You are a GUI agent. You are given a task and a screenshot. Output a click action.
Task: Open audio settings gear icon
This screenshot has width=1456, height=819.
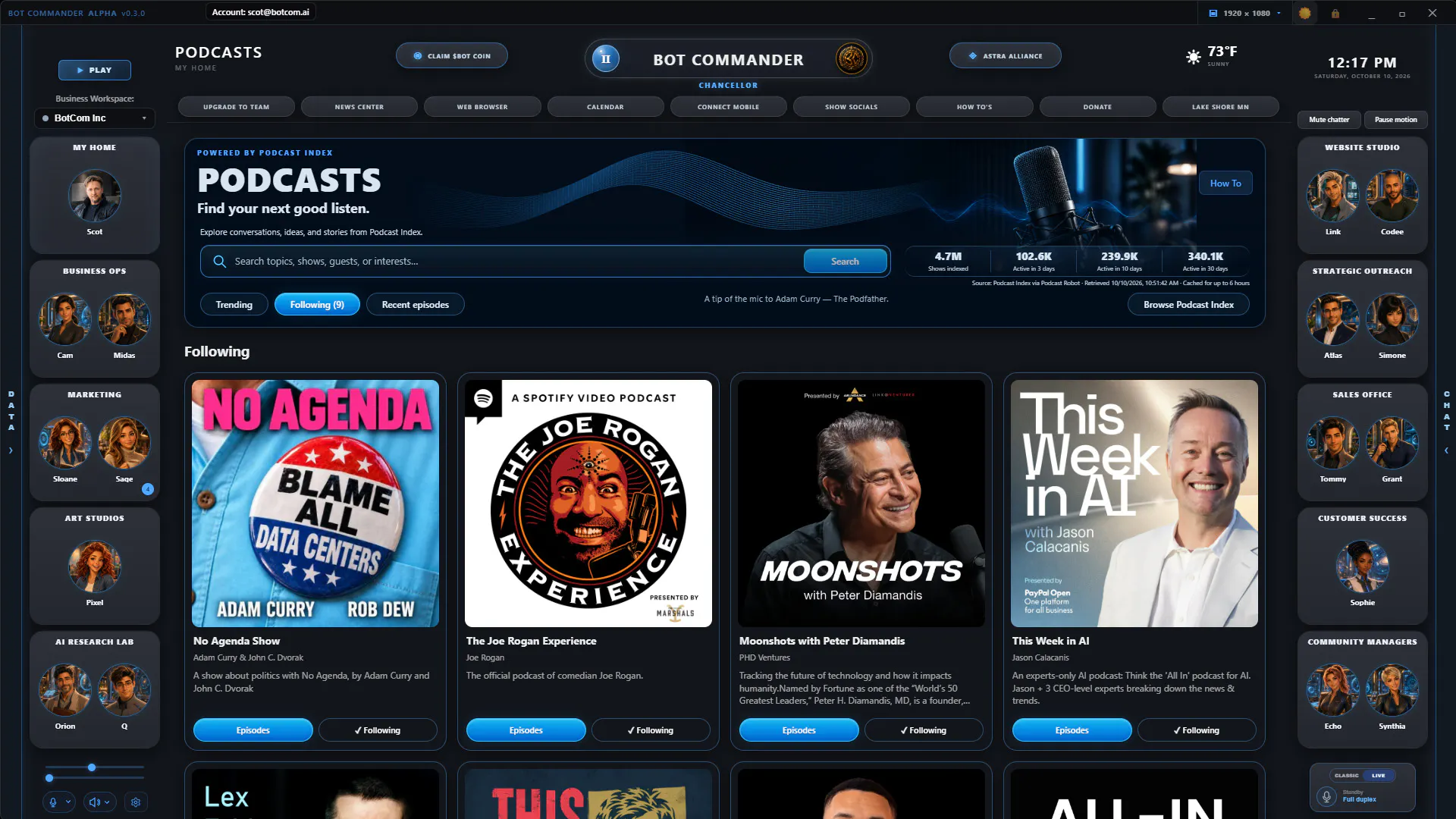pyautogui.click(x=136, y=802)
